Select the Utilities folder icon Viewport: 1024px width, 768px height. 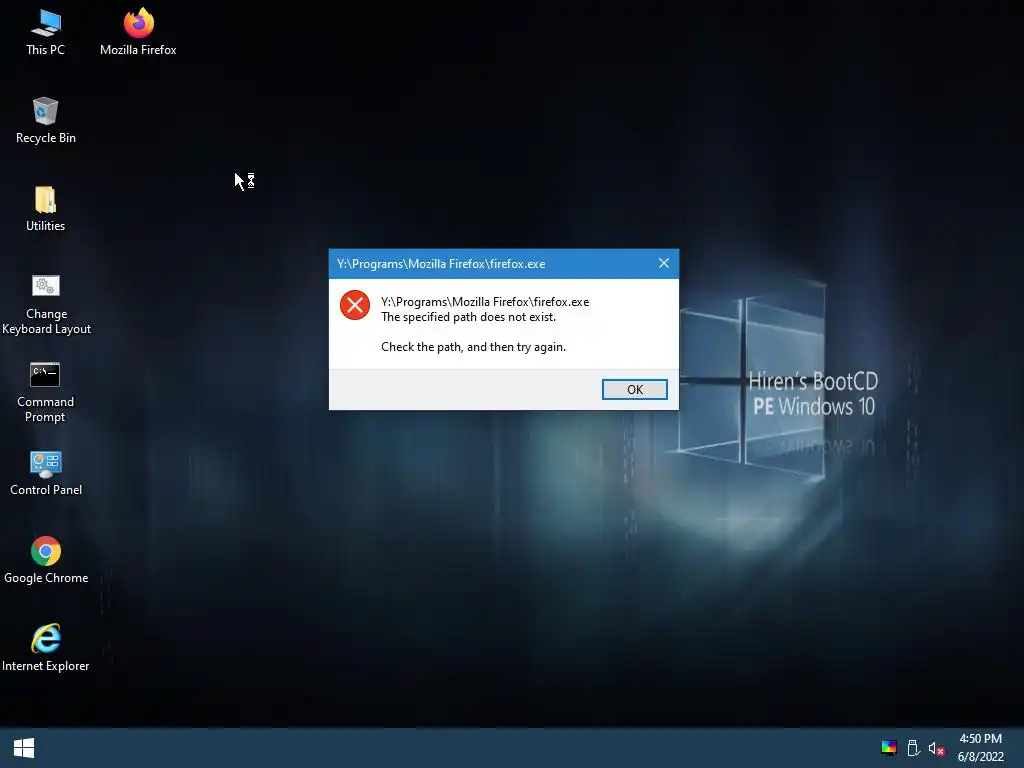pyautogui.click(x=46, y=209)
